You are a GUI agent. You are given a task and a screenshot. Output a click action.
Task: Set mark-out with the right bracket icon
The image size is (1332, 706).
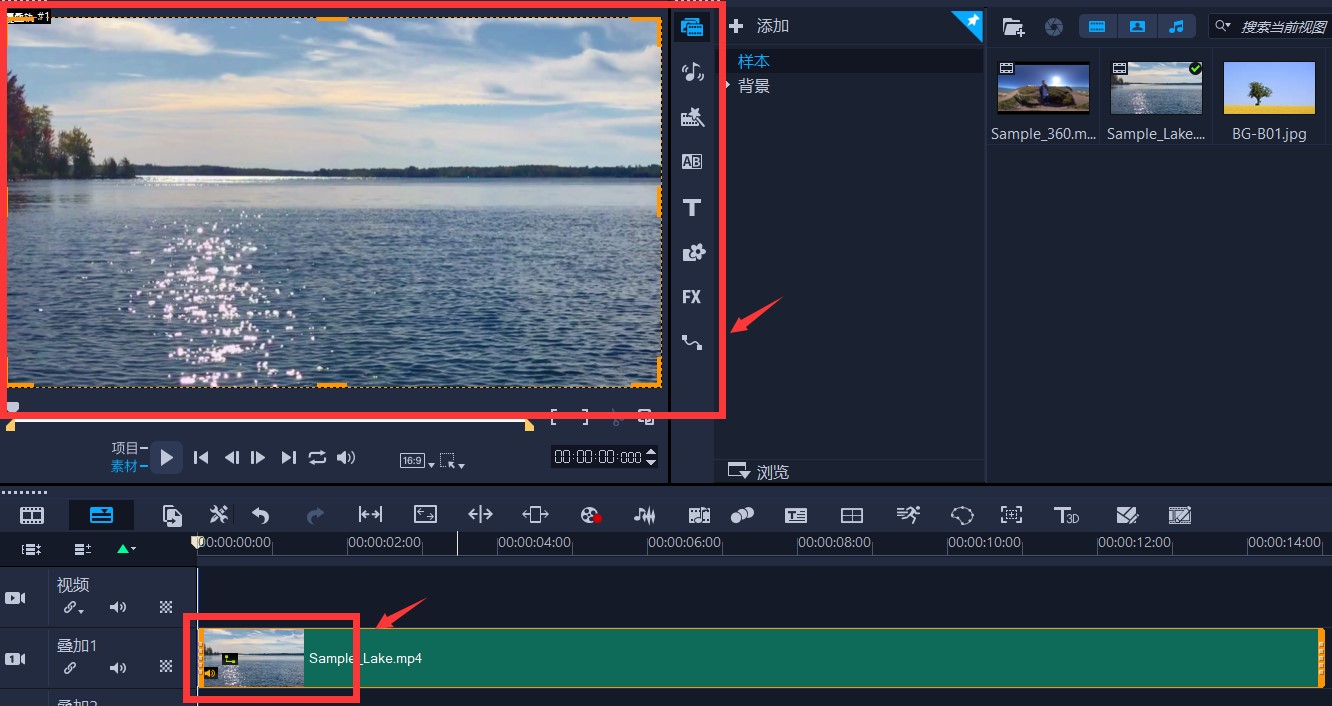(x=583, y=417)
